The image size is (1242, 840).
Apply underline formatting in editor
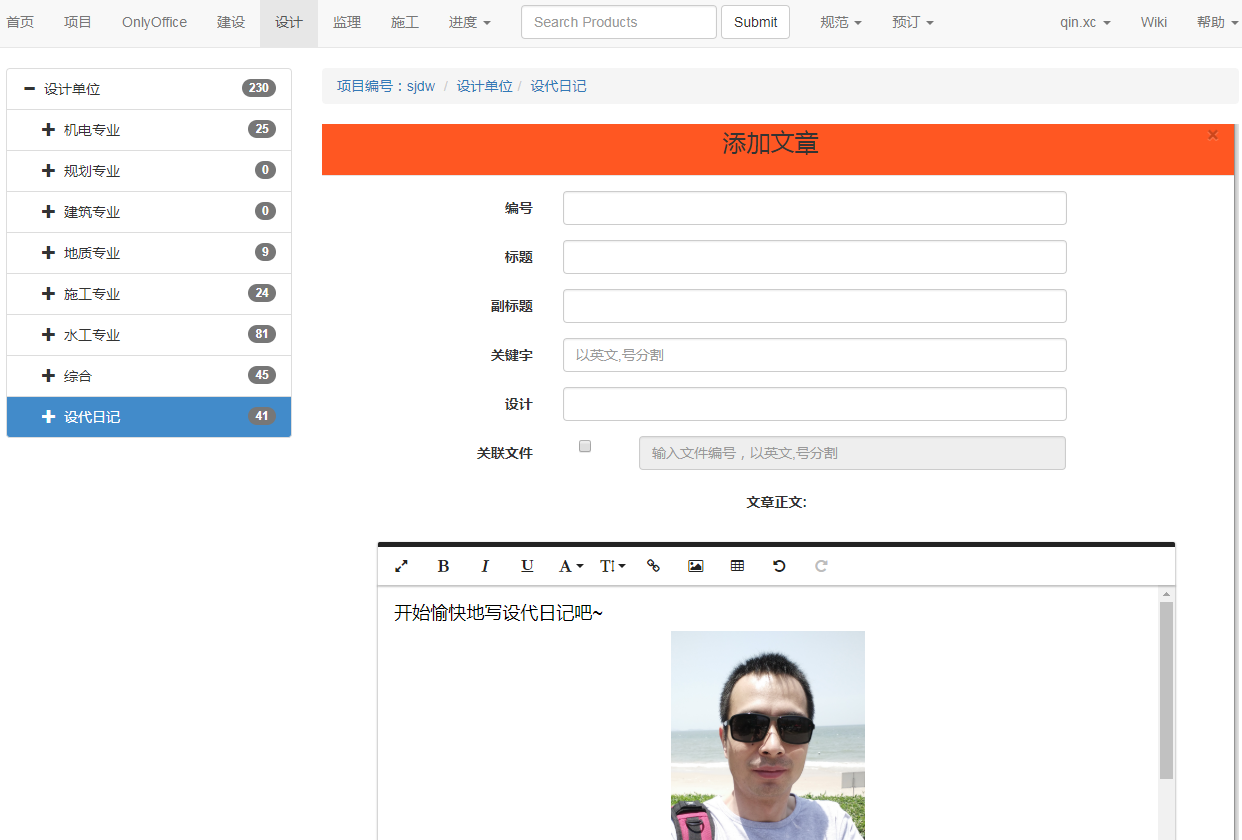[527, 566]
